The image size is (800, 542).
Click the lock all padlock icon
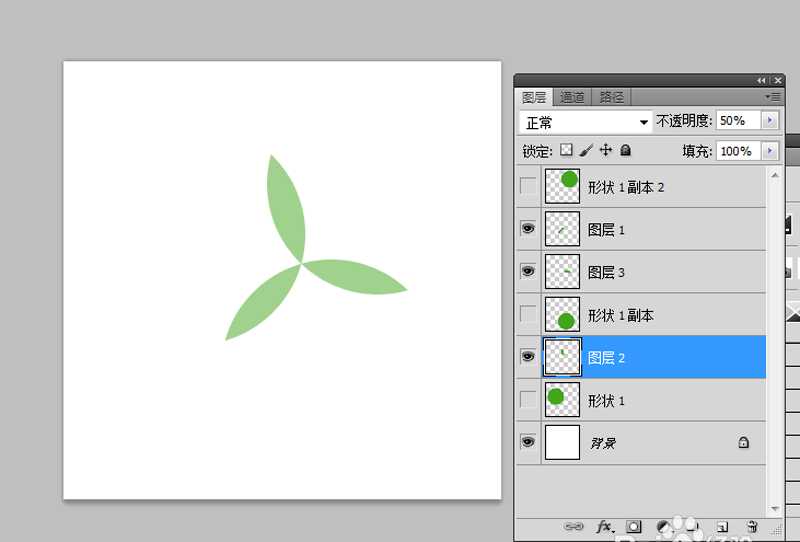point(626,150)
